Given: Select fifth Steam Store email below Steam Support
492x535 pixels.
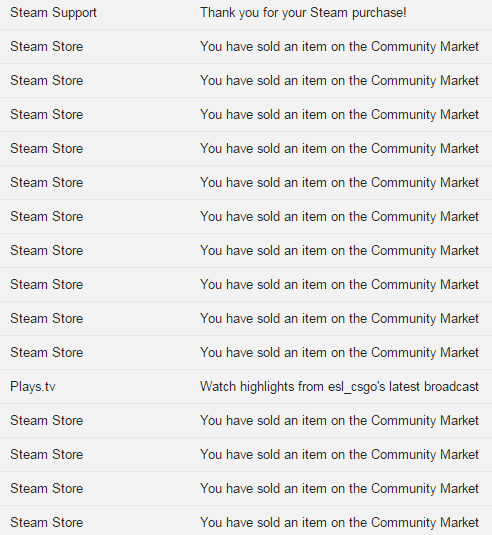Looking at the screenshot, I should click(x=246, y=183).
